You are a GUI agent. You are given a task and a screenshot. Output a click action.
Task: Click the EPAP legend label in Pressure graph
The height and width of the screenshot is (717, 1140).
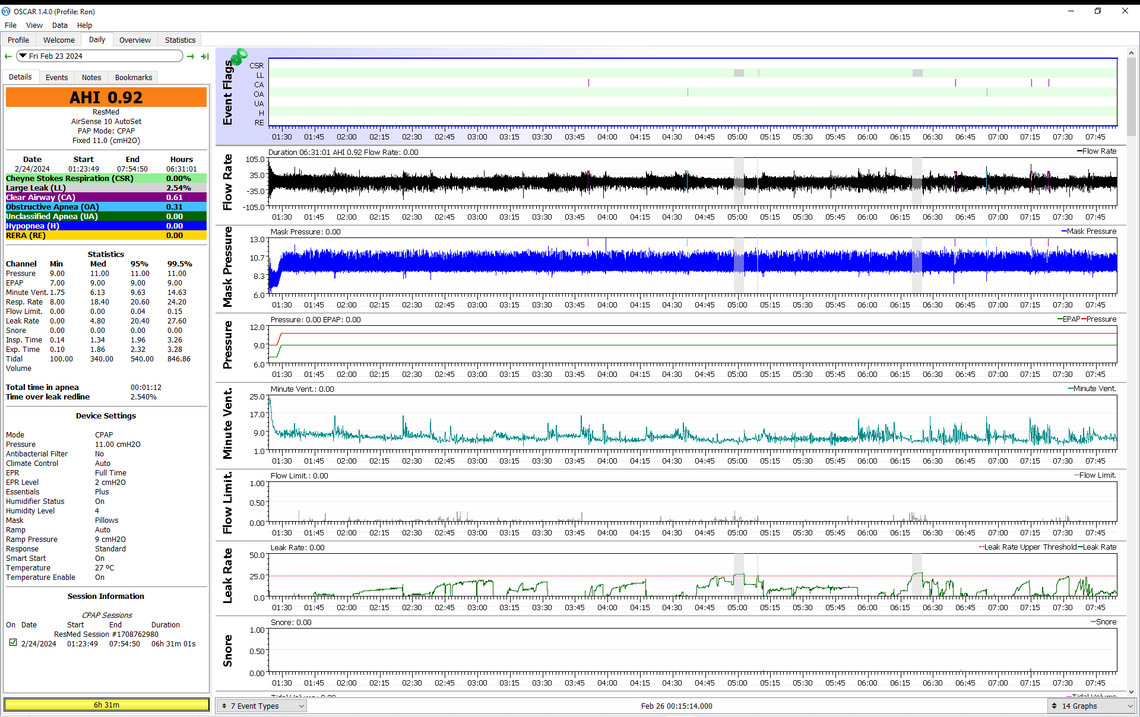[1072, 319]
